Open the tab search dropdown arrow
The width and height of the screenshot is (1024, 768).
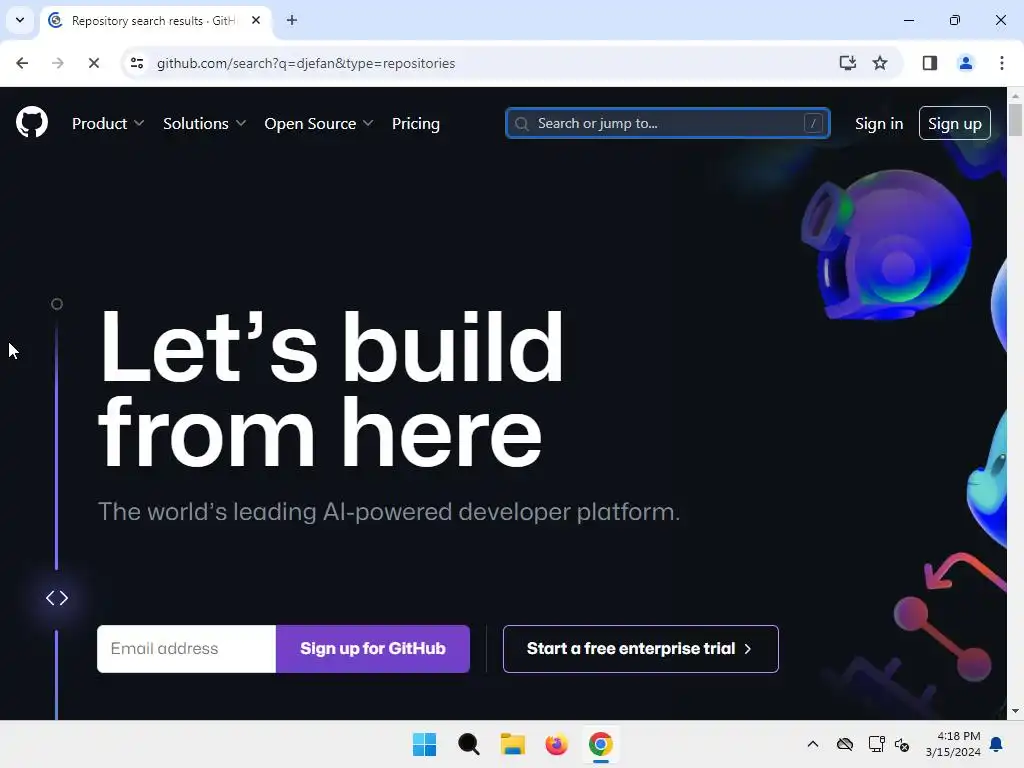20,20
